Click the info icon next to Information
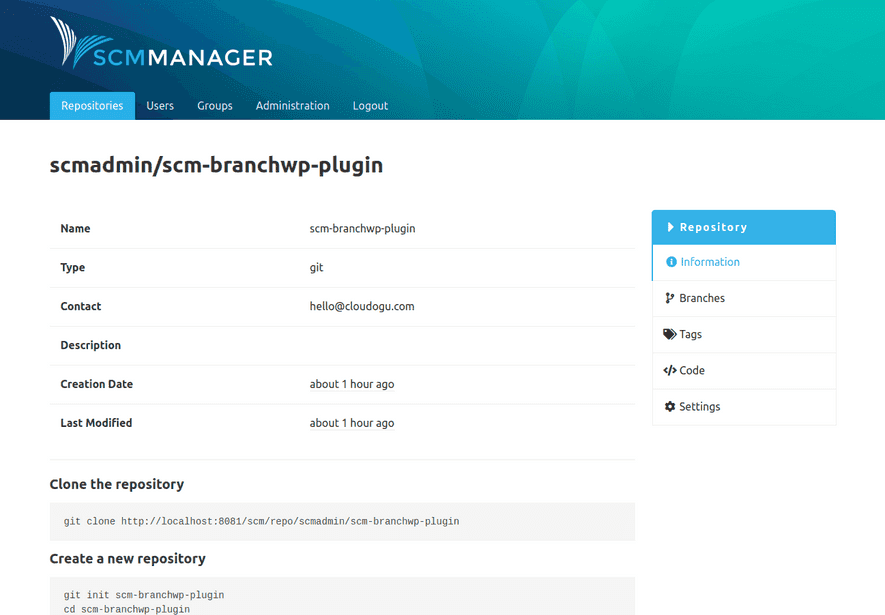The image size is (885, 615). [671, 261]
